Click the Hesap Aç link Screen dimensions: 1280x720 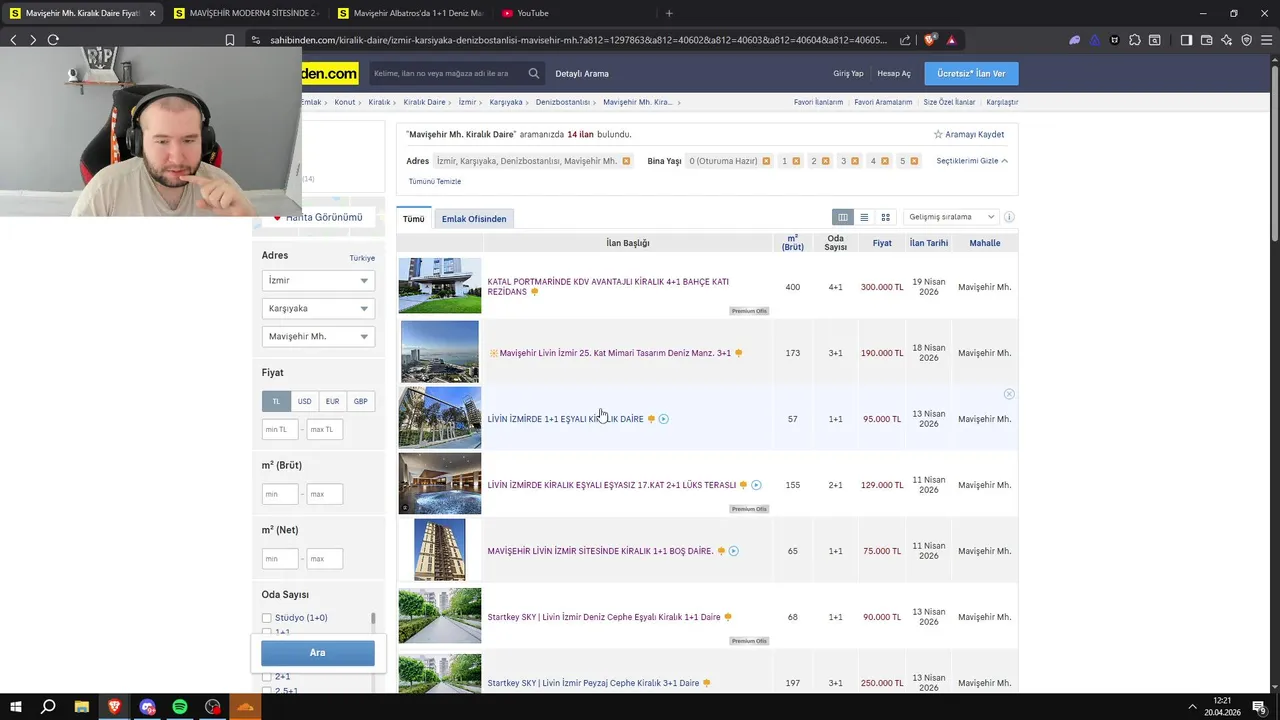point(894,73)
